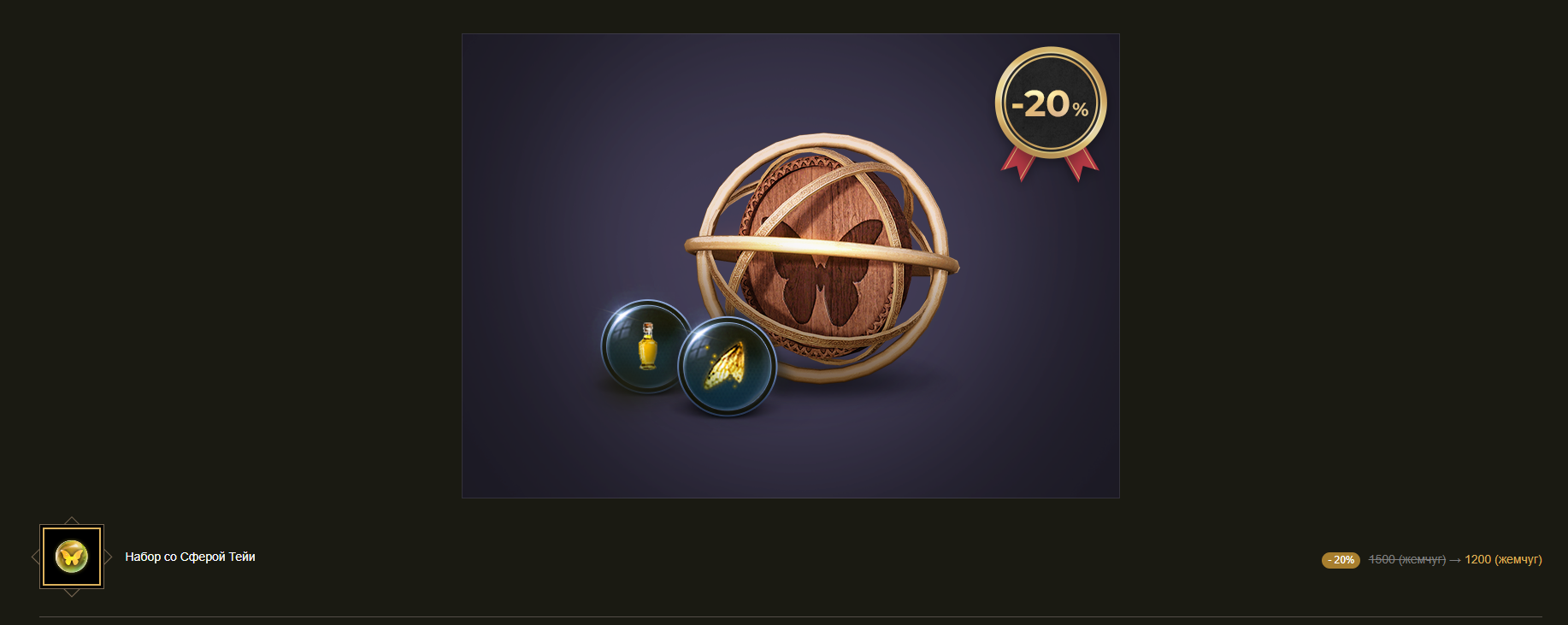Click the bottom diamond point of item frame
Viewport: 1568px width, 625px height.
[72, 593]
